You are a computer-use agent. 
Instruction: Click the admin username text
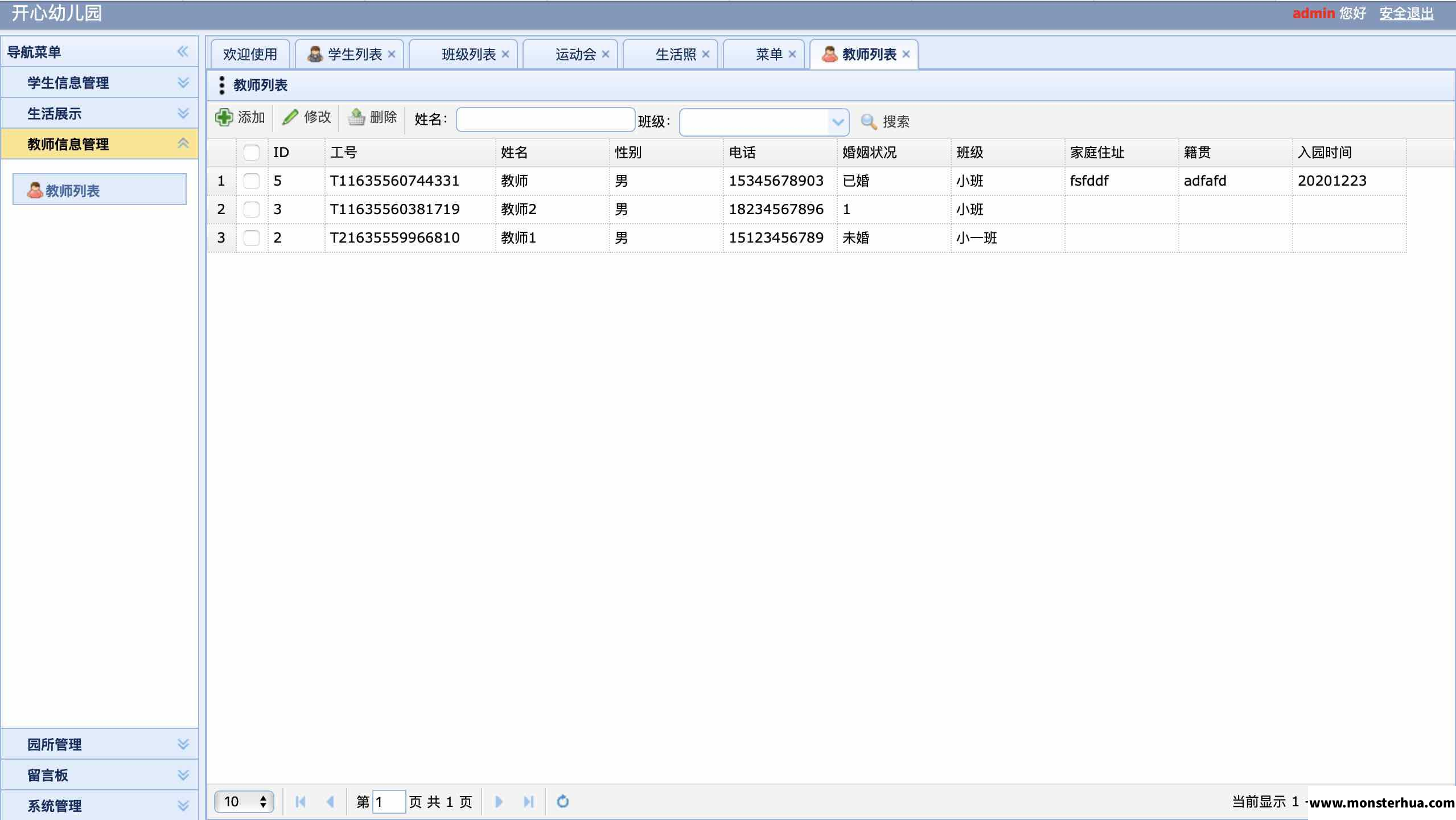pyautogui.click(x=1313, y=13)
